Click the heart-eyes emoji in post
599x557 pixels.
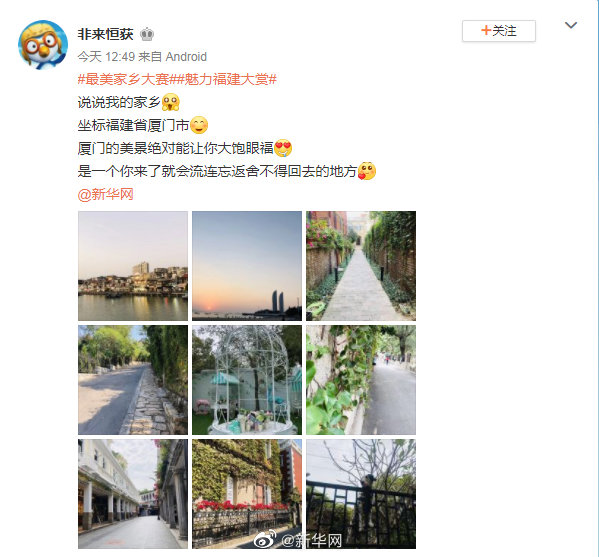(x=283, y=148)
